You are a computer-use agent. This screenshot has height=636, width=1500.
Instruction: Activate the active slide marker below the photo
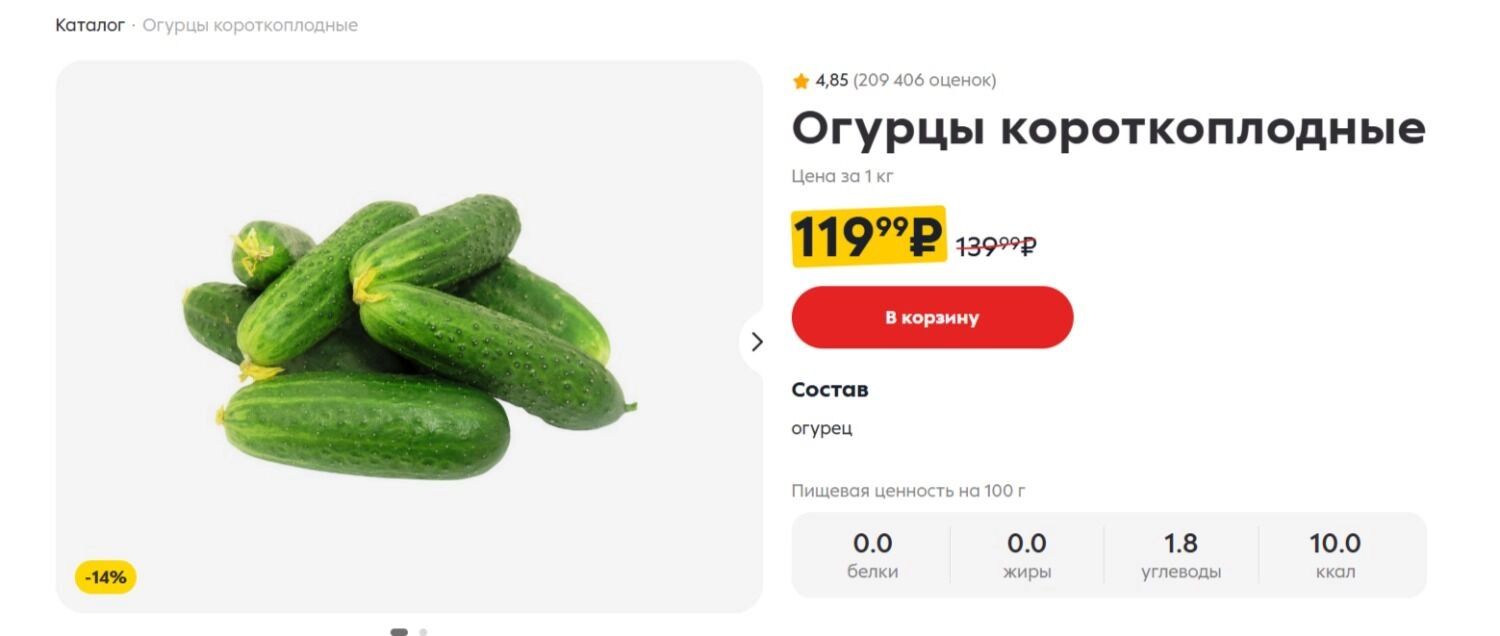[401, 632]
